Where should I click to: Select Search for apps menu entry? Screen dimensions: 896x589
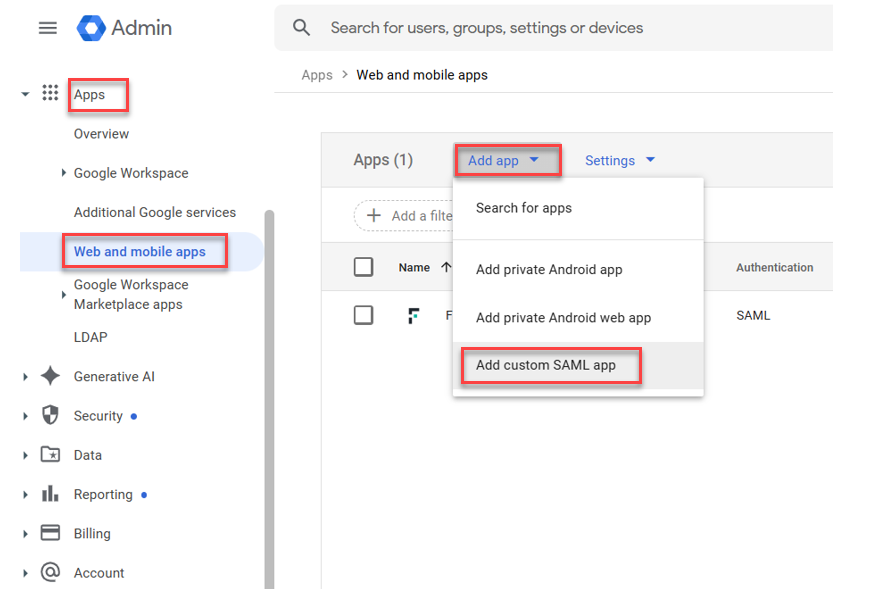pyautogui.click(x=524, y=208)
